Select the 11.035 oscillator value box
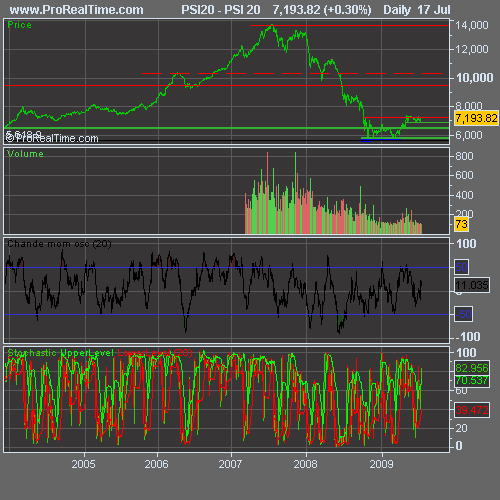Viewport: 500px width, 500px height. click(472, 285)
